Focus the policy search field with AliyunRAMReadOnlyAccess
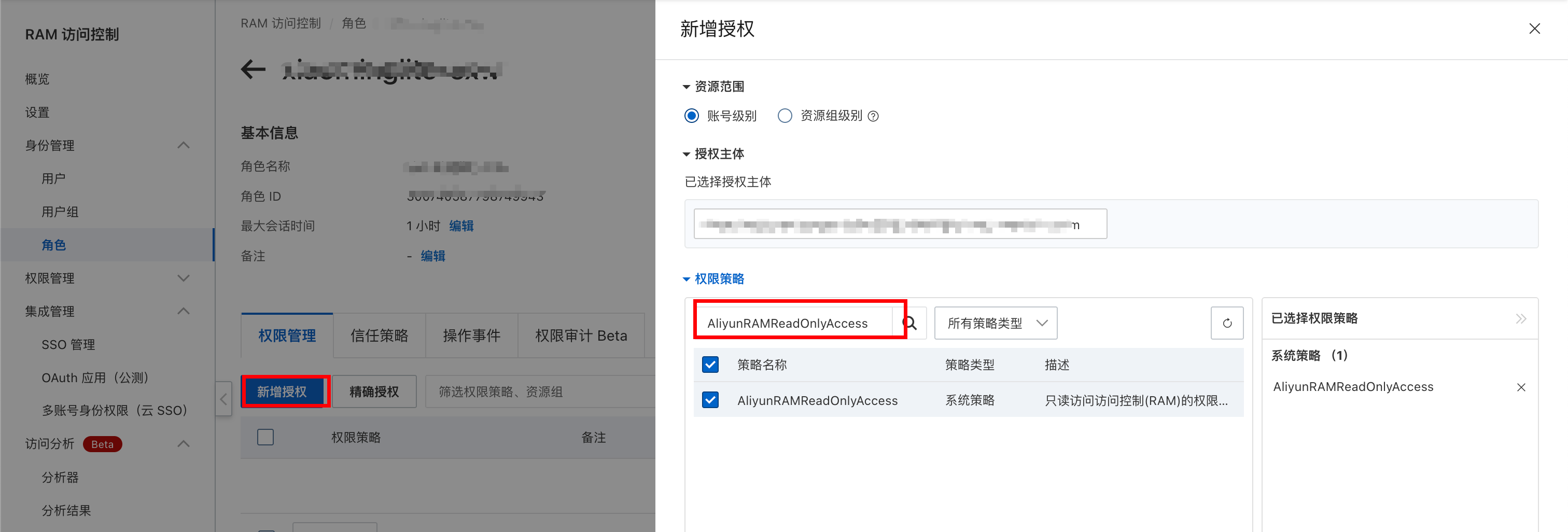The height and width of the screenshot is (532, 1568). pyautogui.click(x=793, y=323)
